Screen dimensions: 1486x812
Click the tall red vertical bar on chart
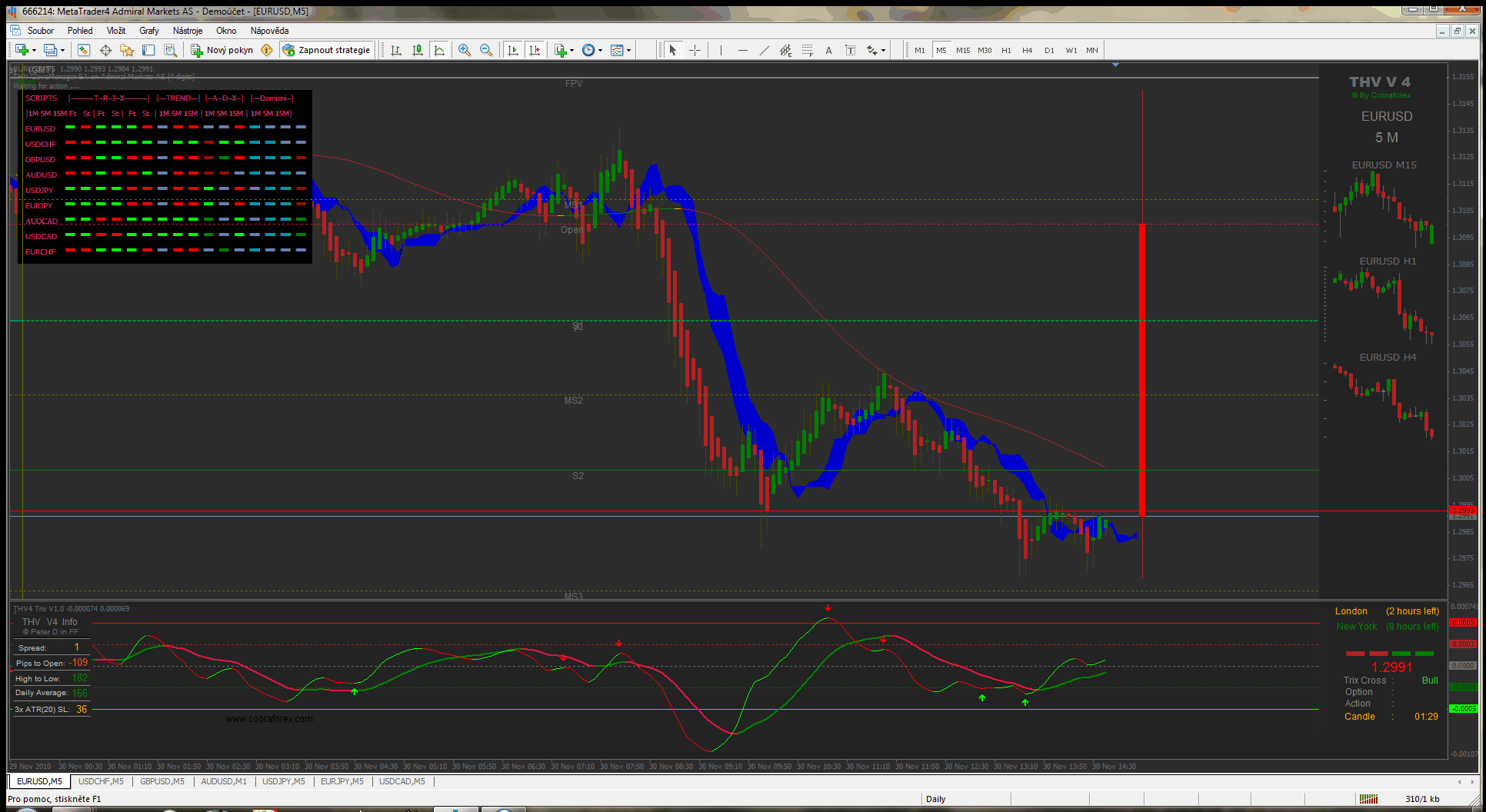coord(1142,369)
